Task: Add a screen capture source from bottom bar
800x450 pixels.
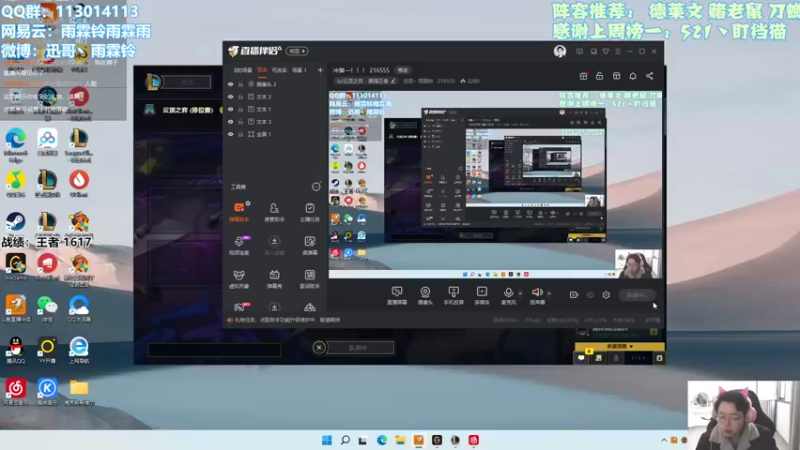Action: coord(396,295)
